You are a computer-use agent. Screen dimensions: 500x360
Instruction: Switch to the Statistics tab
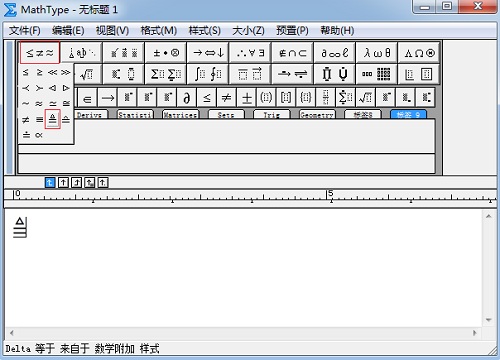coord(135,114)
